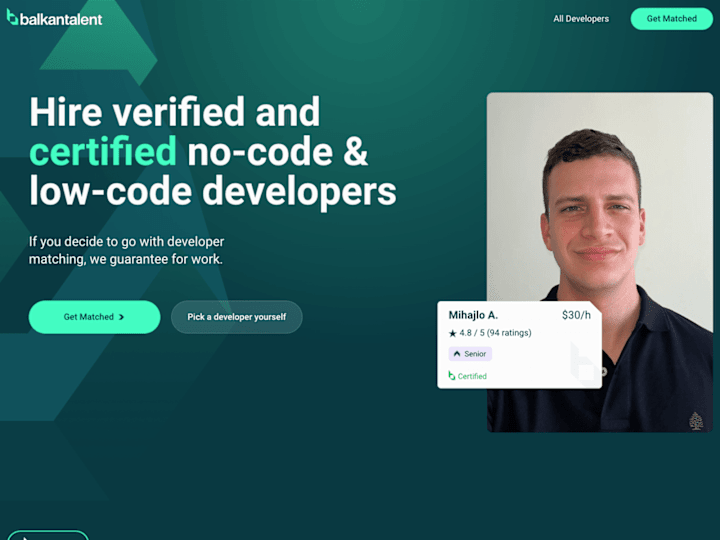
Task: Click the Certified label text
Action: (x=472, y=376)
